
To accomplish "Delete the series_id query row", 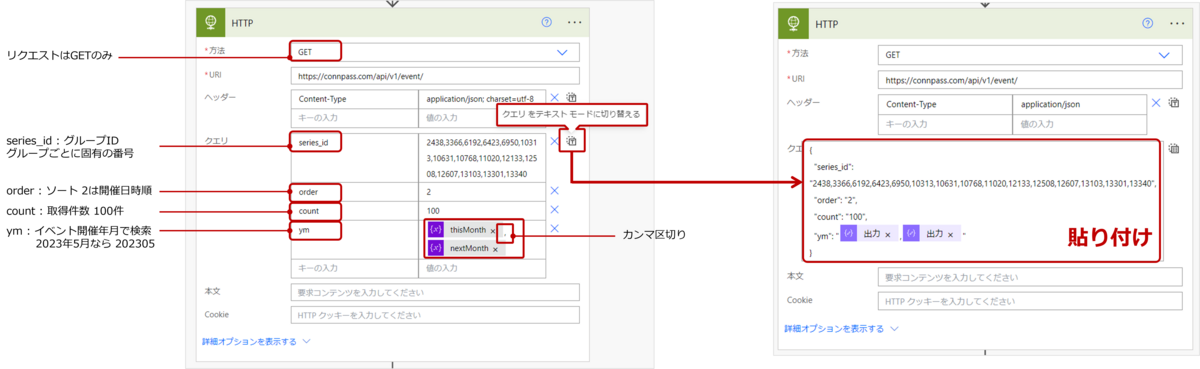I will coord(554,142).
